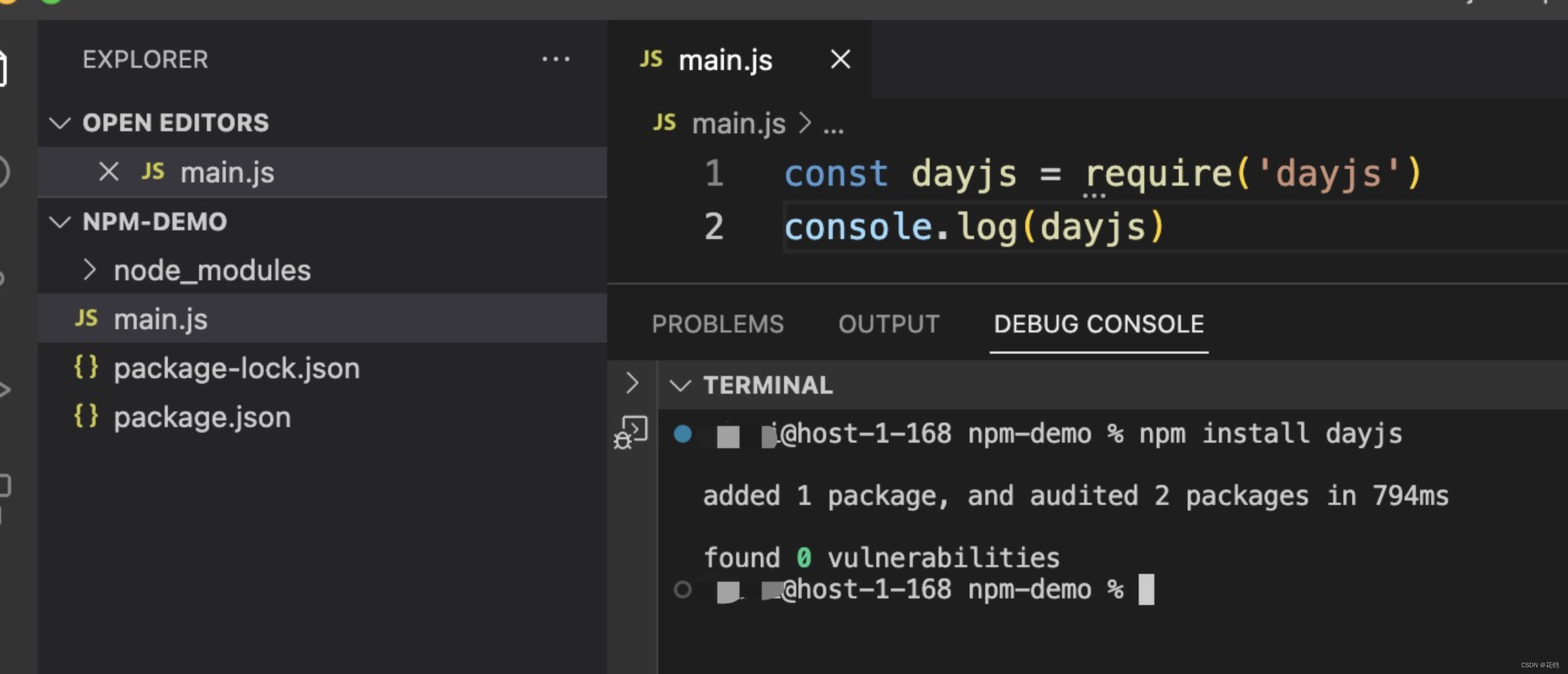Click the hollow status circle at last prompt
This screenshot has width=1568, height=674.
[x=683, y=589]
